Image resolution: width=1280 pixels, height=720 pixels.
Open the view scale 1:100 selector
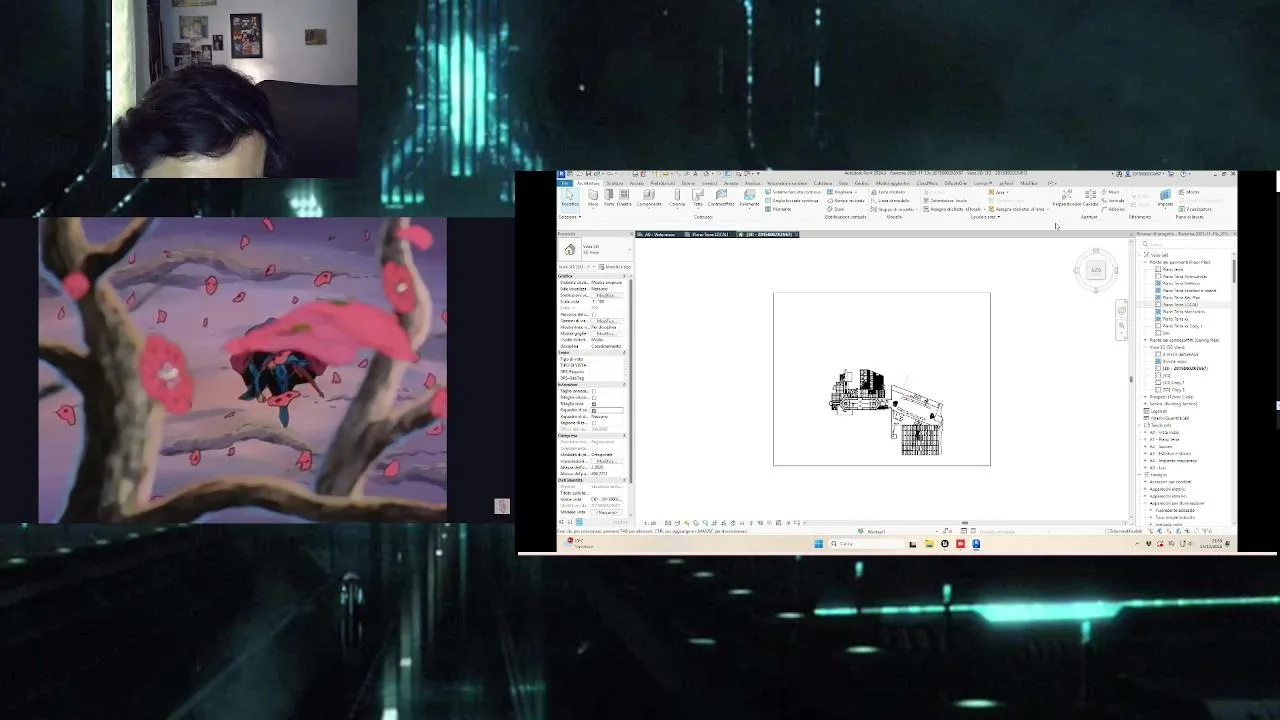(x=650, y=523)
